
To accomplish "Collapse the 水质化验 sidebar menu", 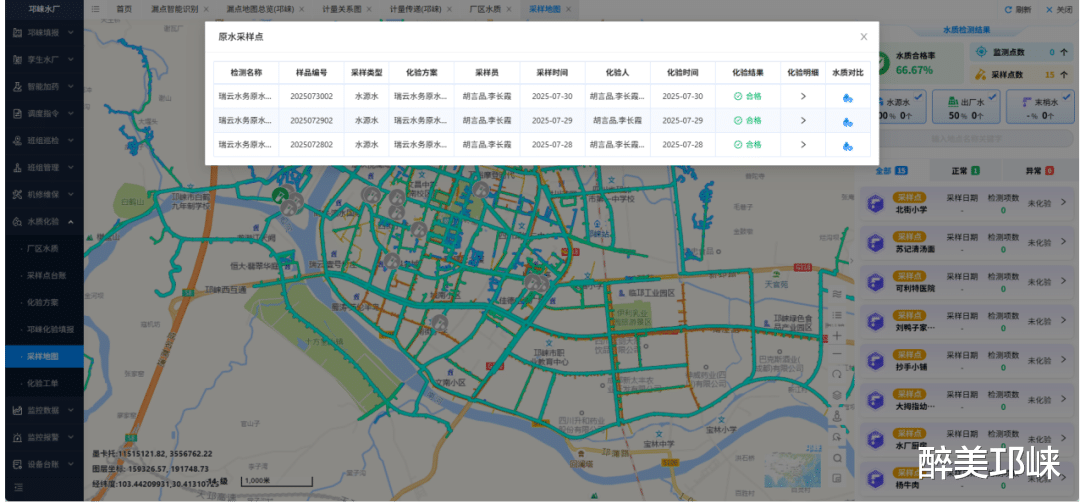I will (44, 222).
